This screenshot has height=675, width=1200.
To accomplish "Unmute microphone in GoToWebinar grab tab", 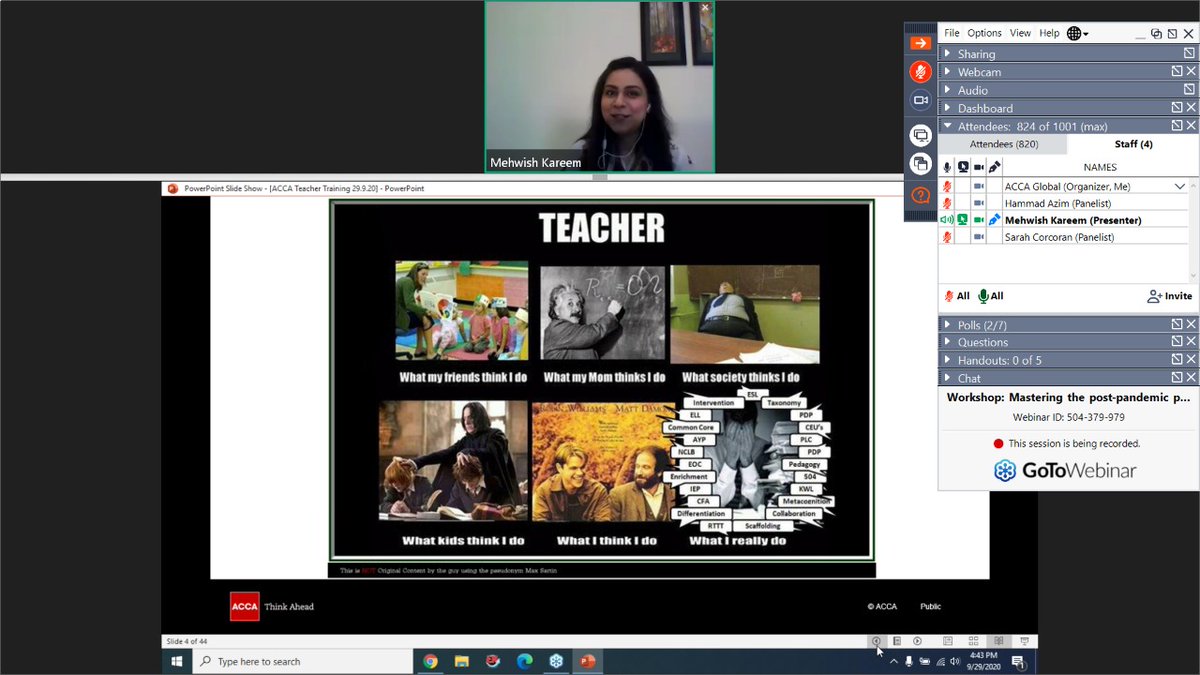I will click(x=920, y=72).
